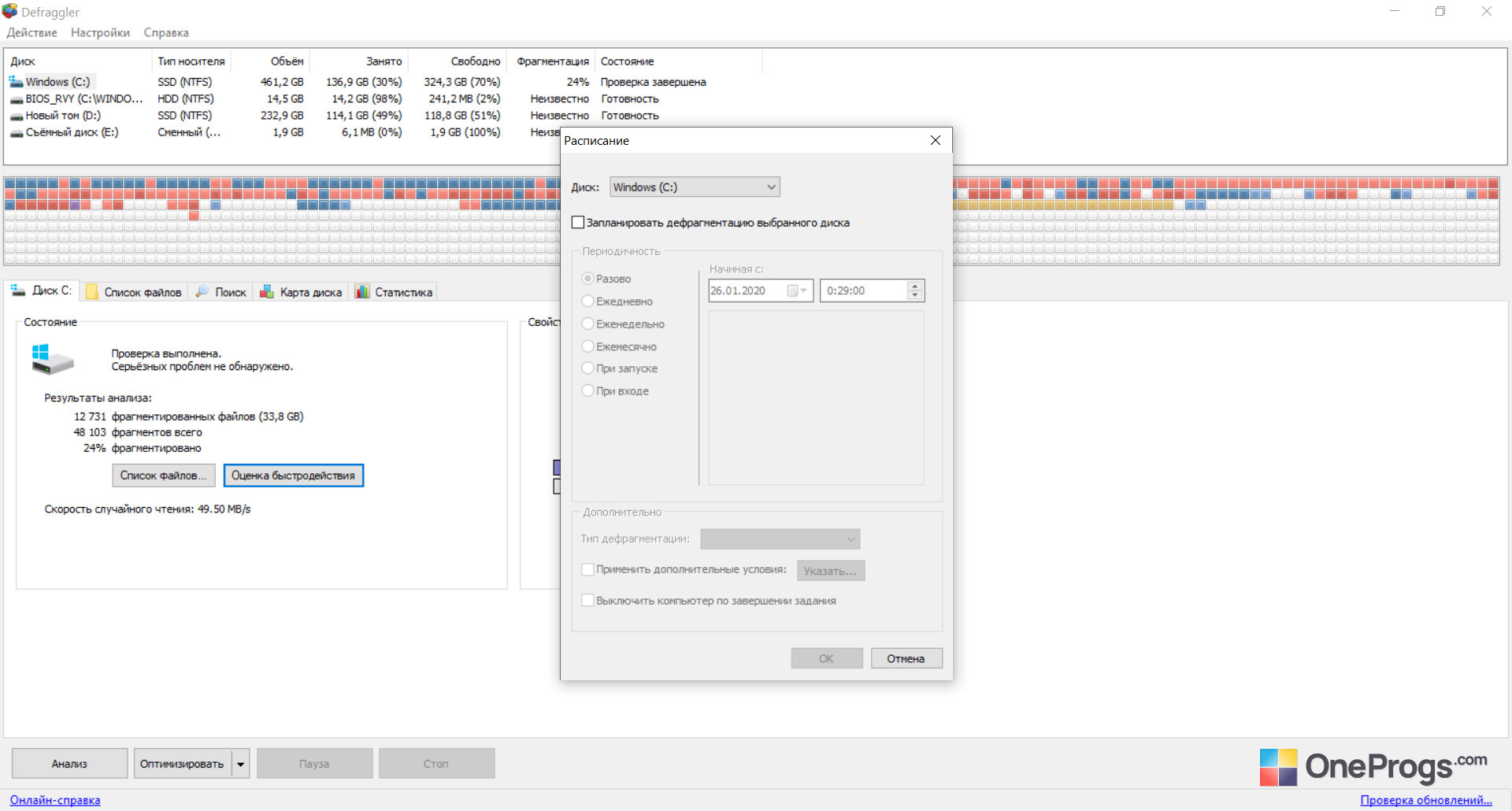The width and height of the screenshot is (1512, 811).
Task: Expand the Оптимизировать button dropdown arrow
Action: pos(241,764)
